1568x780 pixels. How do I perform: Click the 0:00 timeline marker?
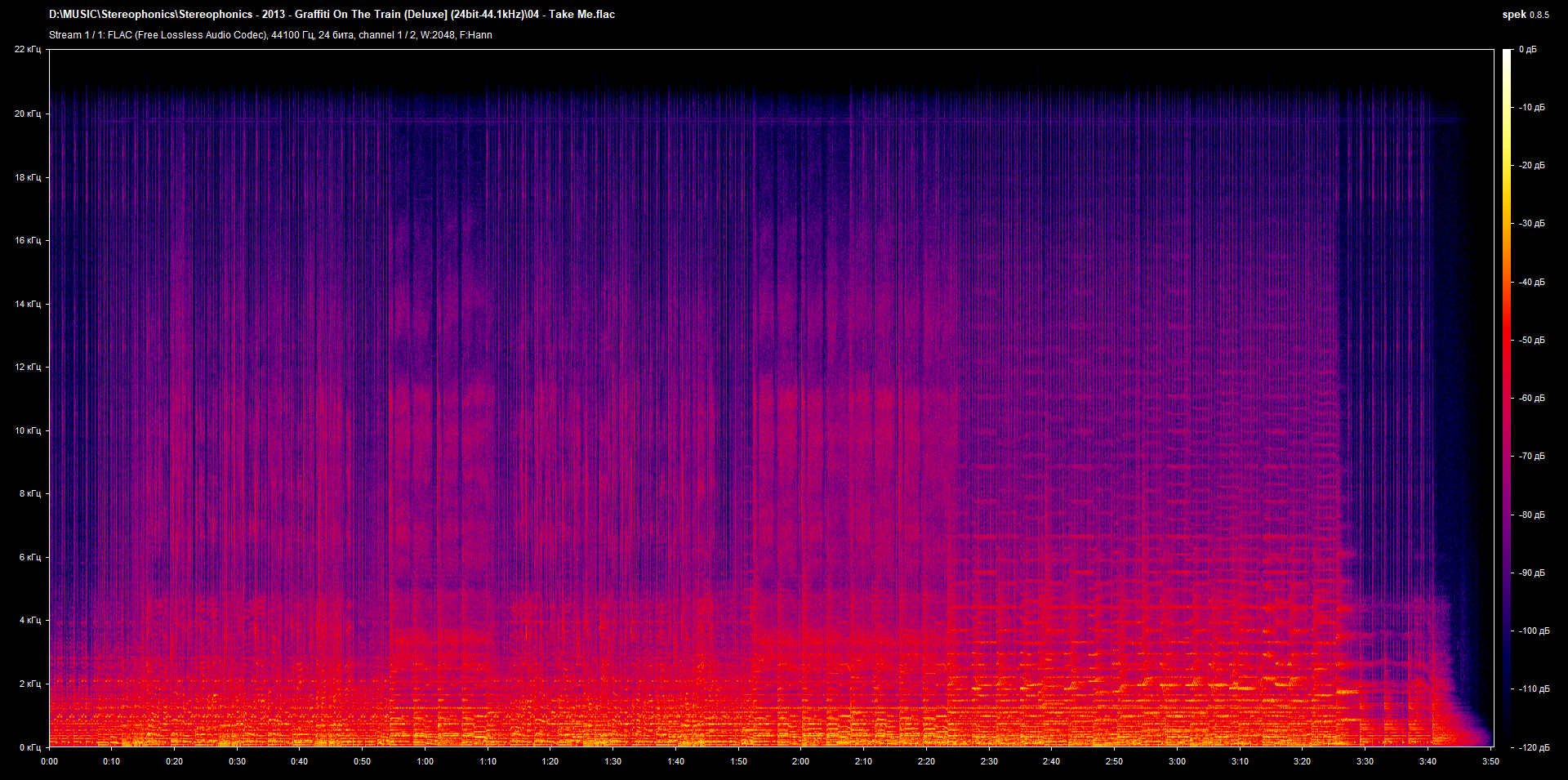point(51,761)
